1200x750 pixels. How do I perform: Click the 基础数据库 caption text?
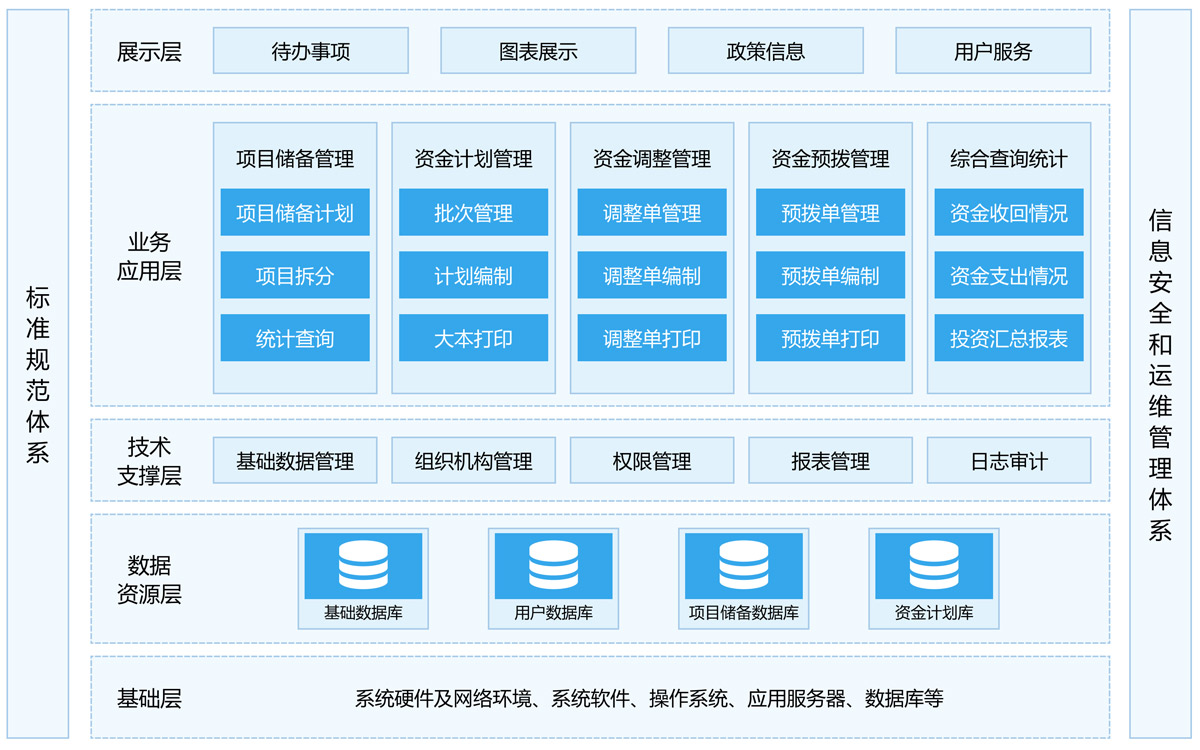pyautogui.click(x=363, y=613)
